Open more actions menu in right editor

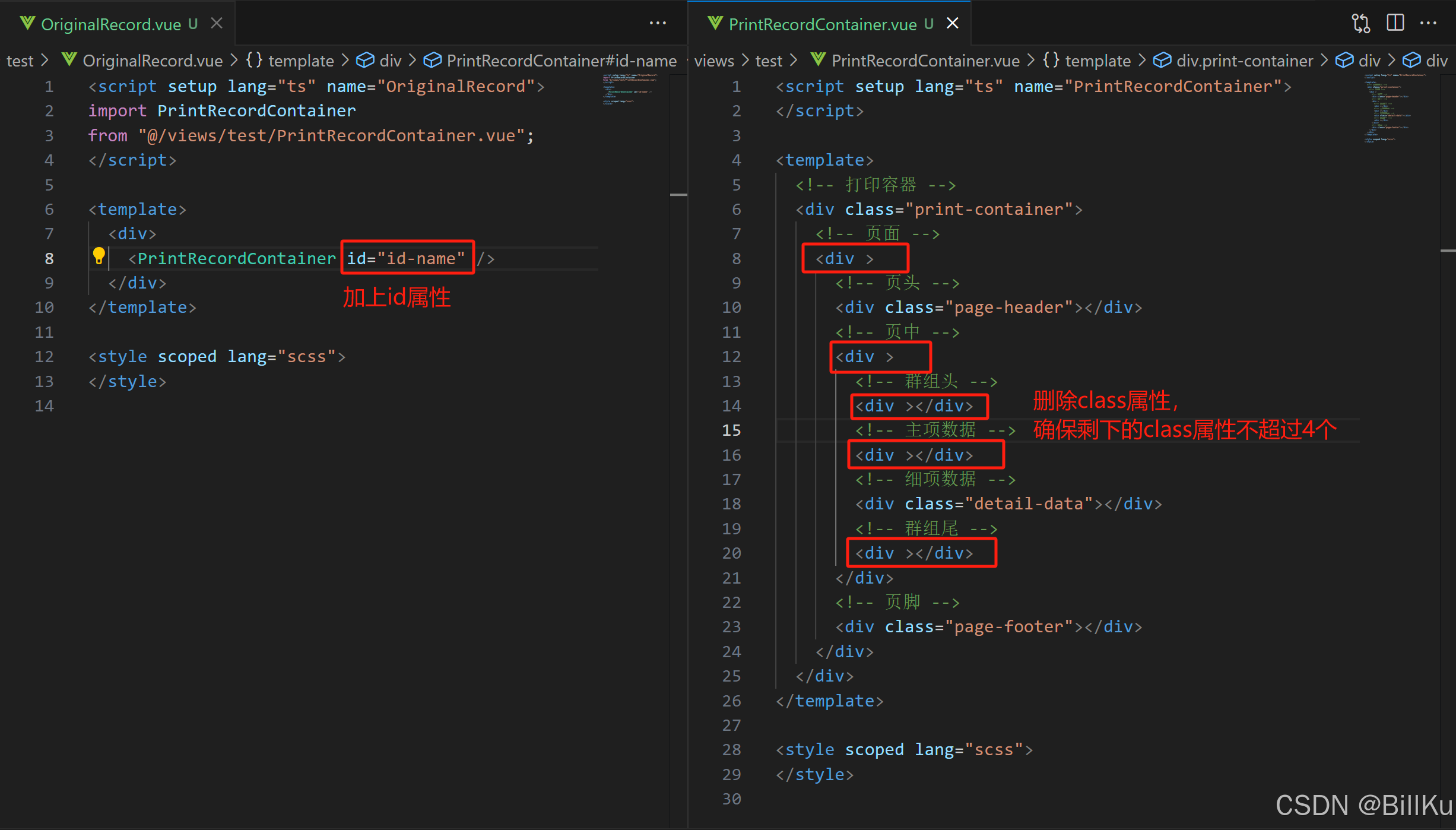pos(1428,24)
